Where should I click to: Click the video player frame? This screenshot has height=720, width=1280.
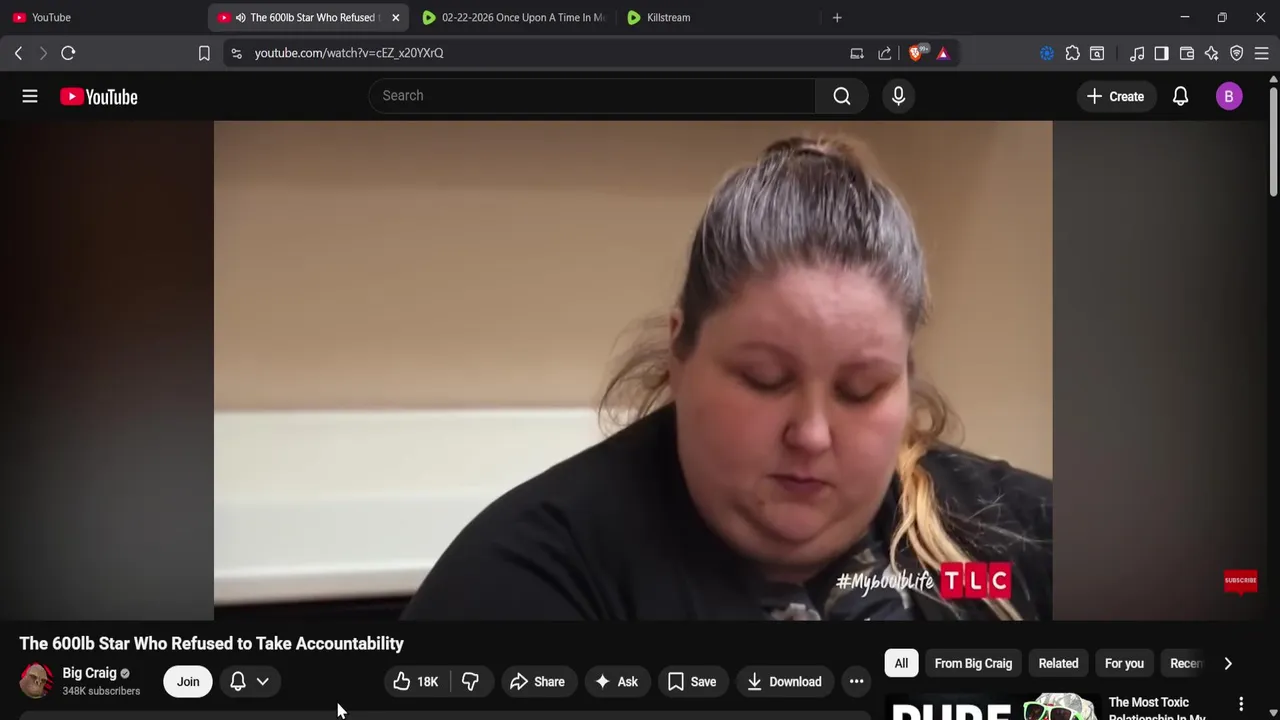coord(633,371)
